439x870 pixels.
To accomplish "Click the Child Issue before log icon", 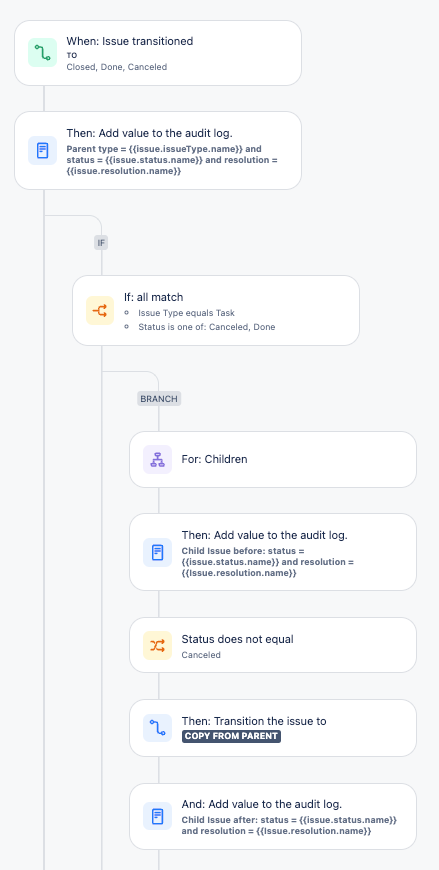I will tap(158, 553).
